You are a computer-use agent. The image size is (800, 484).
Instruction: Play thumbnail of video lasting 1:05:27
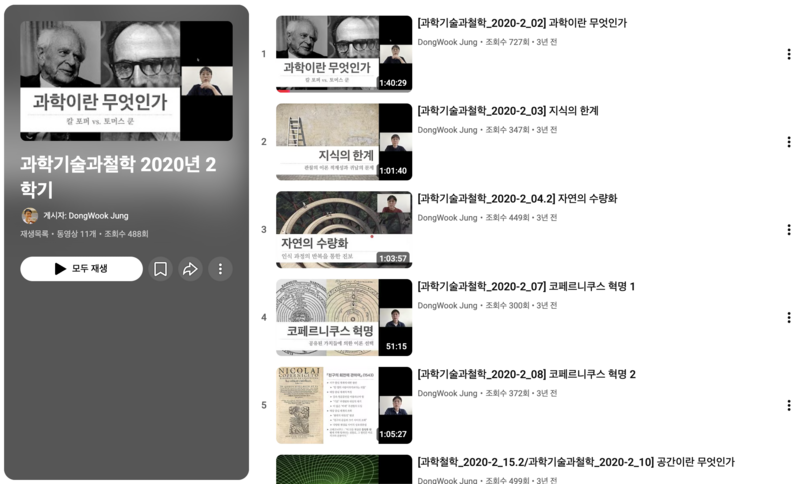(x=344, y=405)
